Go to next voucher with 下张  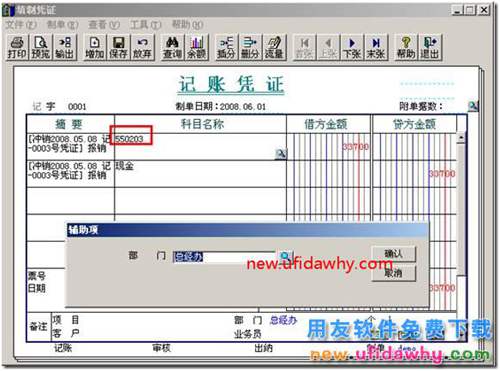(352, 47)
